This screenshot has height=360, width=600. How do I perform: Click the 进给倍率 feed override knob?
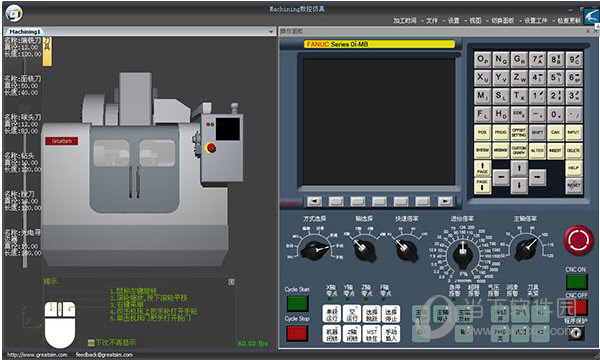coord(463,254)
